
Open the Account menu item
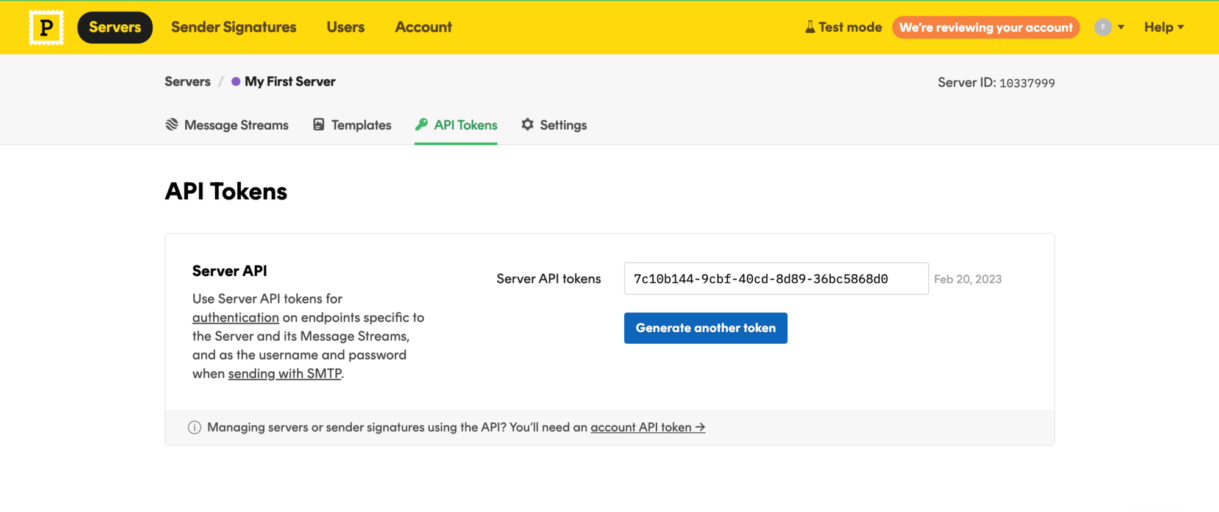click(423, 27)
